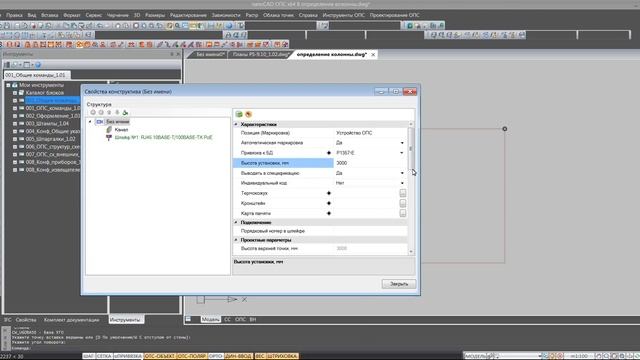This screenshot has height=360, width=640.
Task: Switch to the Без имени0 document tab
Action: [210, 54]
